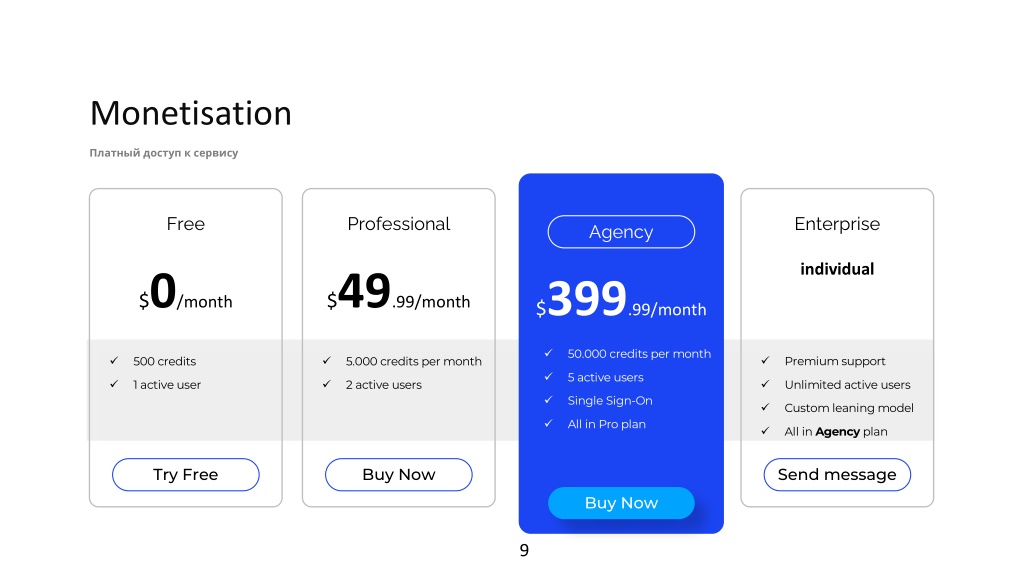Open the Send message button
The image size is (1024, 576).
pyautogui.click(x=837, y=474)
